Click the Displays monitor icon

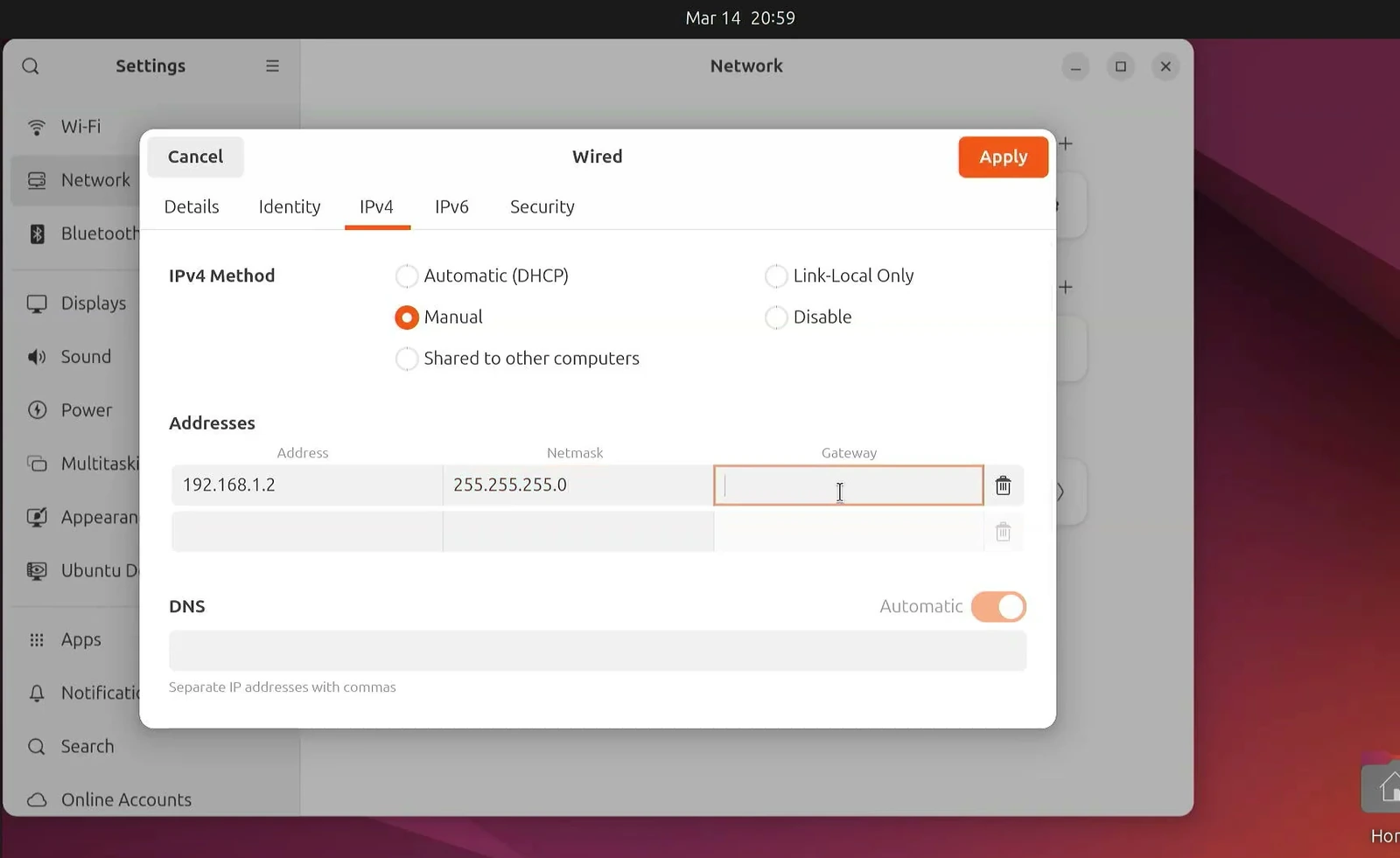click(x=37, y=303)
